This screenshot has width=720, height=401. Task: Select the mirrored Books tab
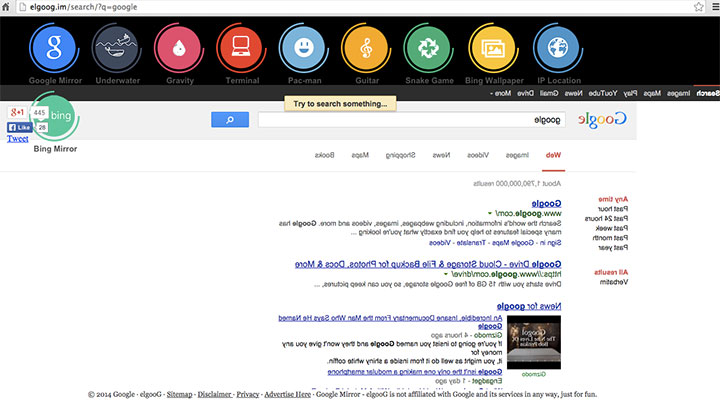coord(325,155)
